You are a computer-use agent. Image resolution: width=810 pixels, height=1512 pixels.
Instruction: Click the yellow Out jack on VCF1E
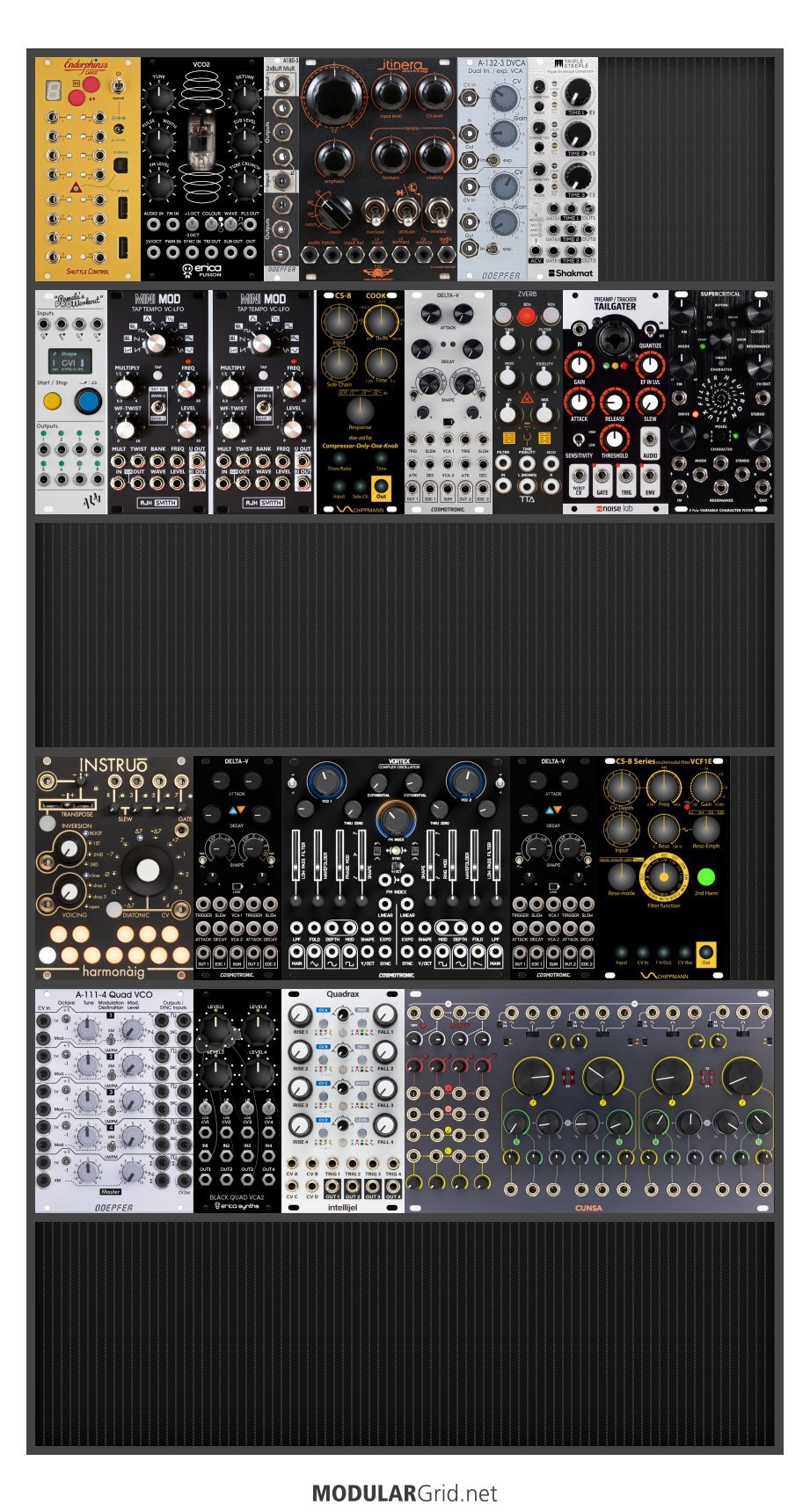[x=705, y=954]
